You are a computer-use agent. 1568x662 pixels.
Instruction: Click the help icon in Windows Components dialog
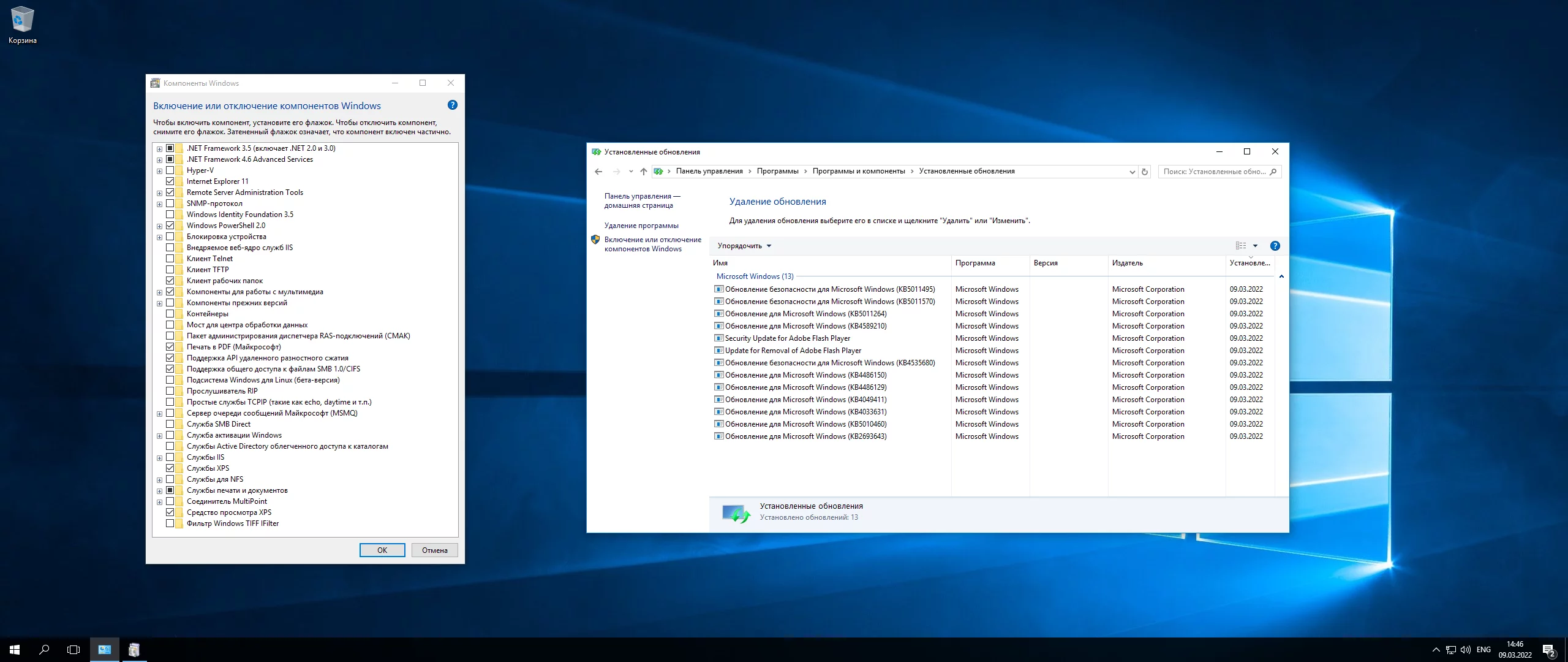click(453, 105)
